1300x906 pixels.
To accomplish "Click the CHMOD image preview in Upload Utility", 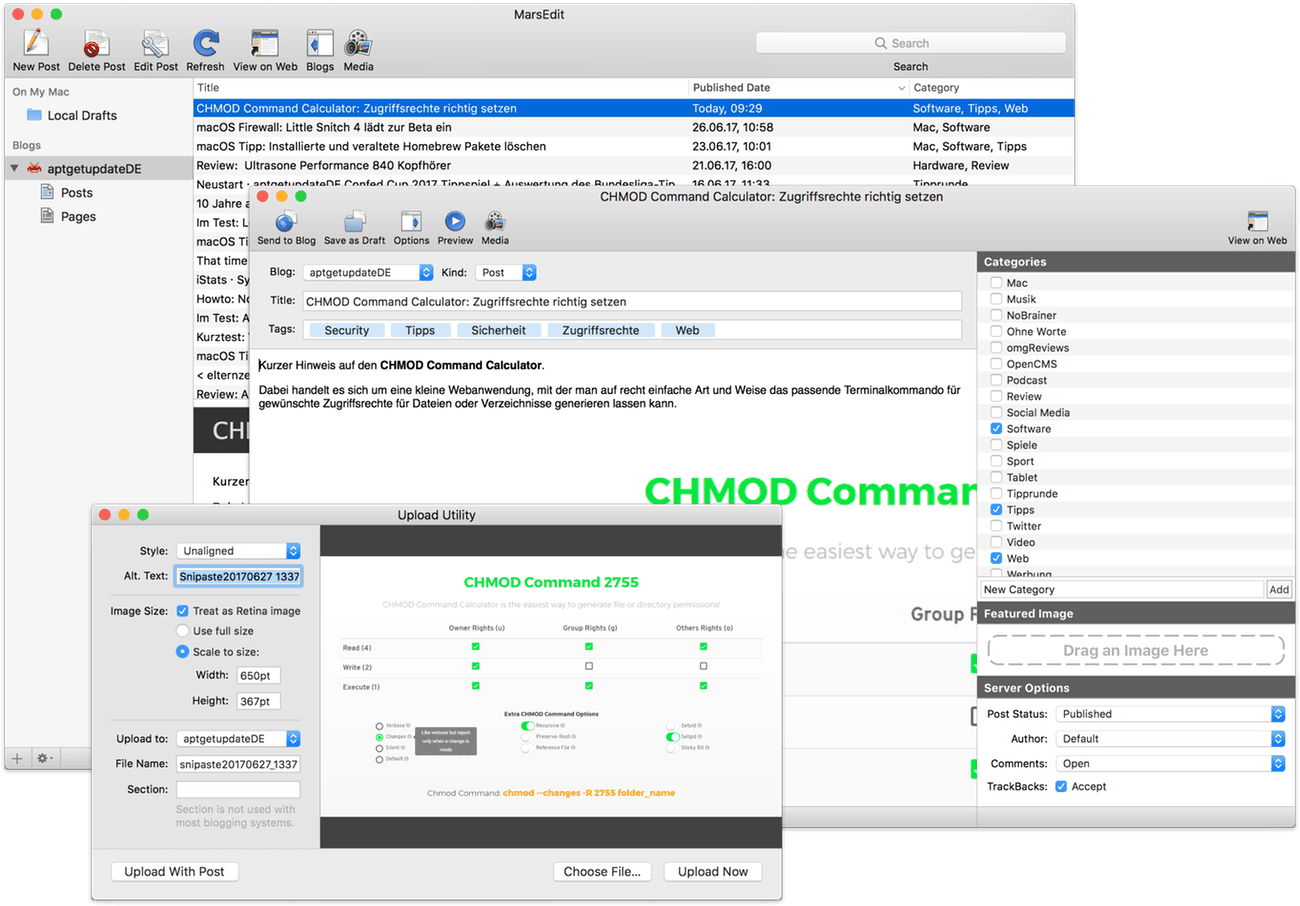I will [x=550, y=687].
